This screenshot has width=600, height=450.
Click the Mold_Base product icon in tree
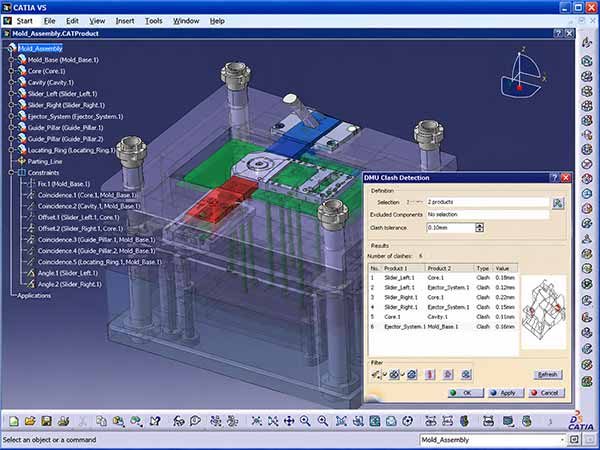[22, 60]
